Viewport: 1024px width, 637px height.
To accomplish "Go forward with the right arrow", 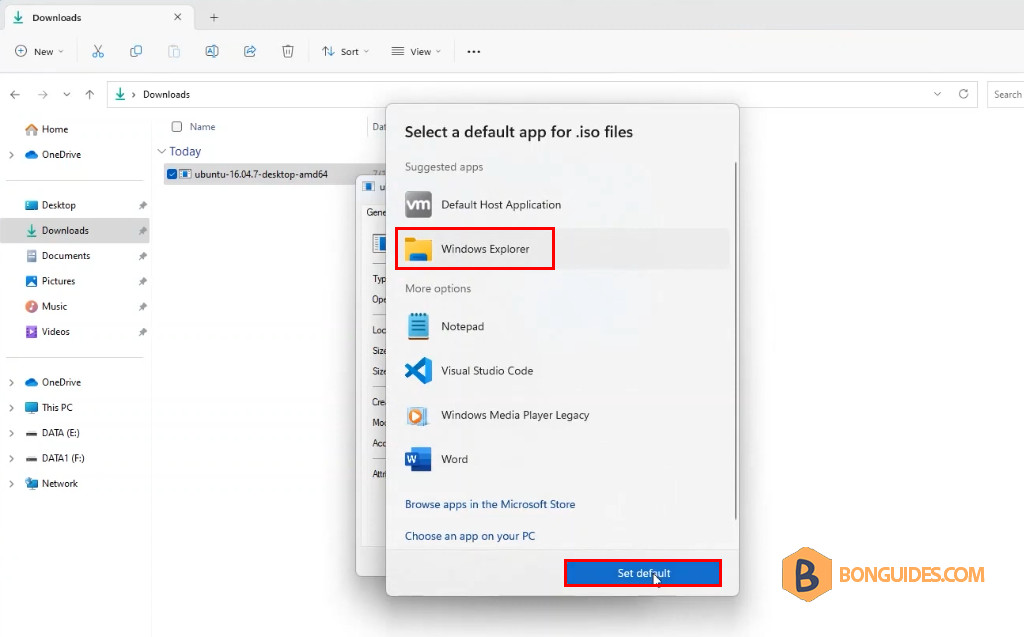I will click(42, 95).
